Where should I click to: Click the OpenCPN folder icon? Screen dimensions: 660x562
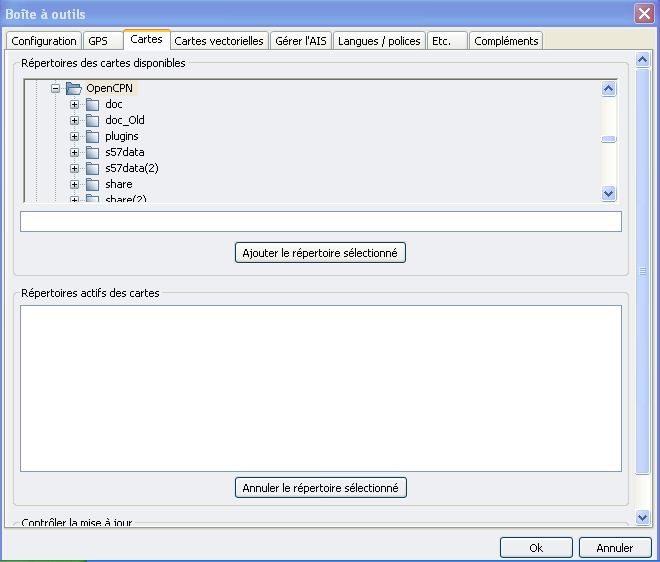pyautogui.click(x=74, y=88)
